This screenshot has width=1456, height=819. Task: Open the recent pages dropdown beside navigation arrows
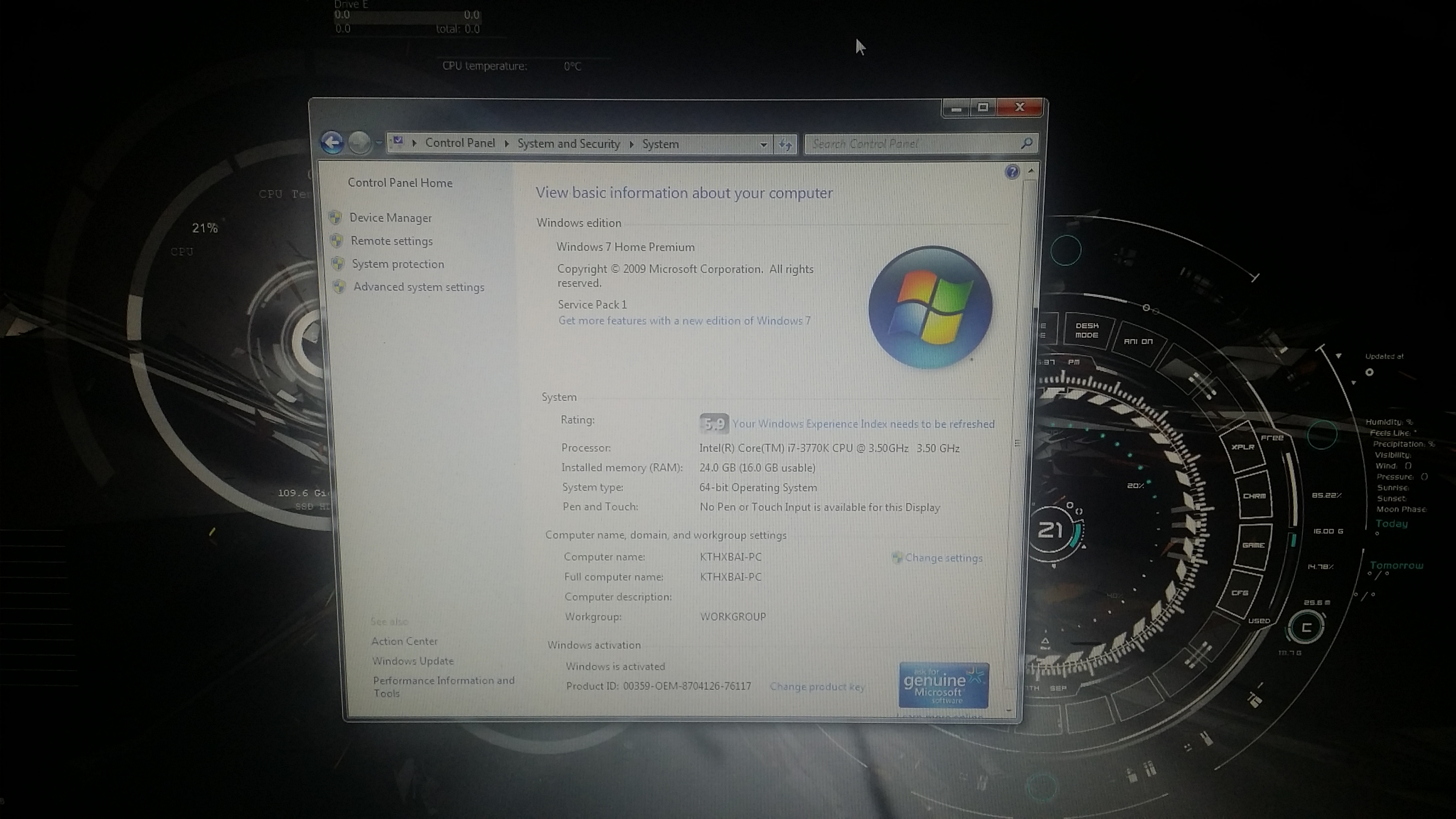[x=379, y=143]
